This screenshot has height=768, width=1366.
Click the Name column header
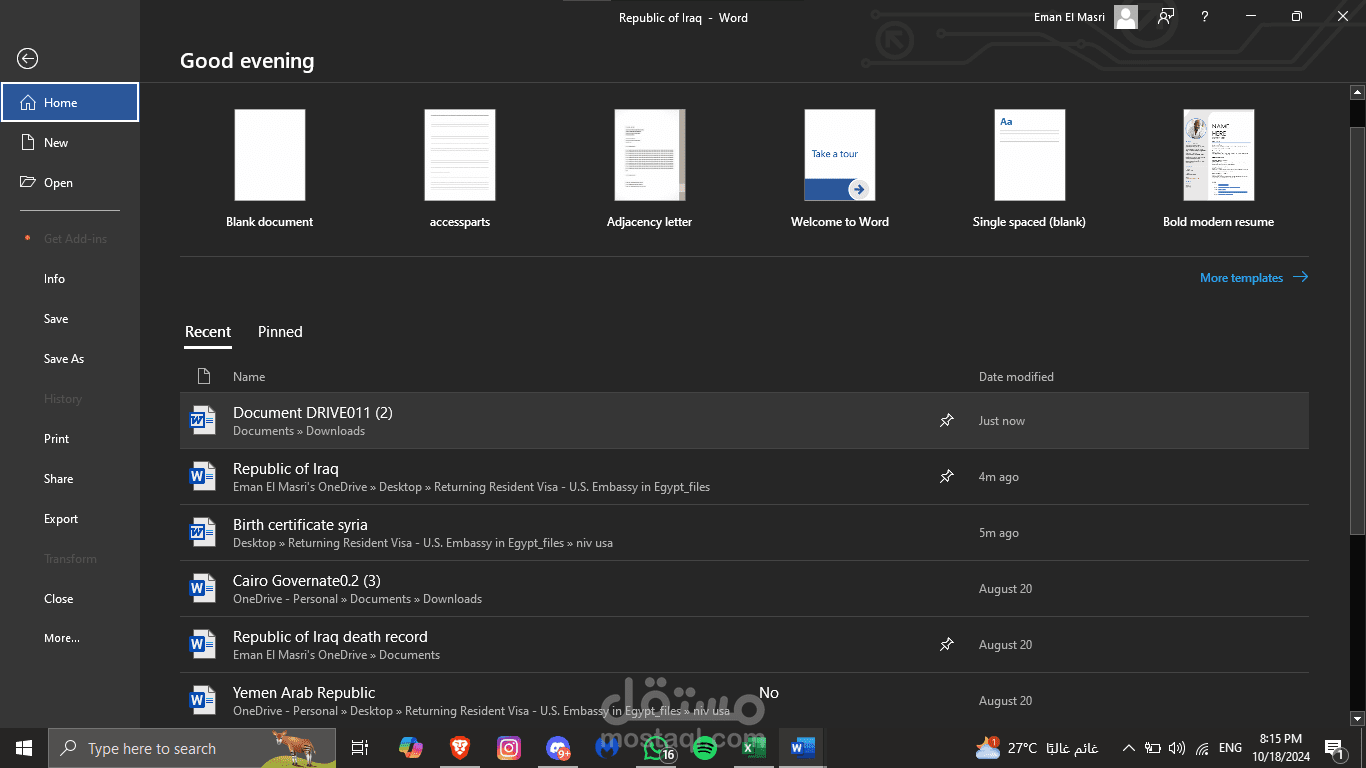click(249, 377)
